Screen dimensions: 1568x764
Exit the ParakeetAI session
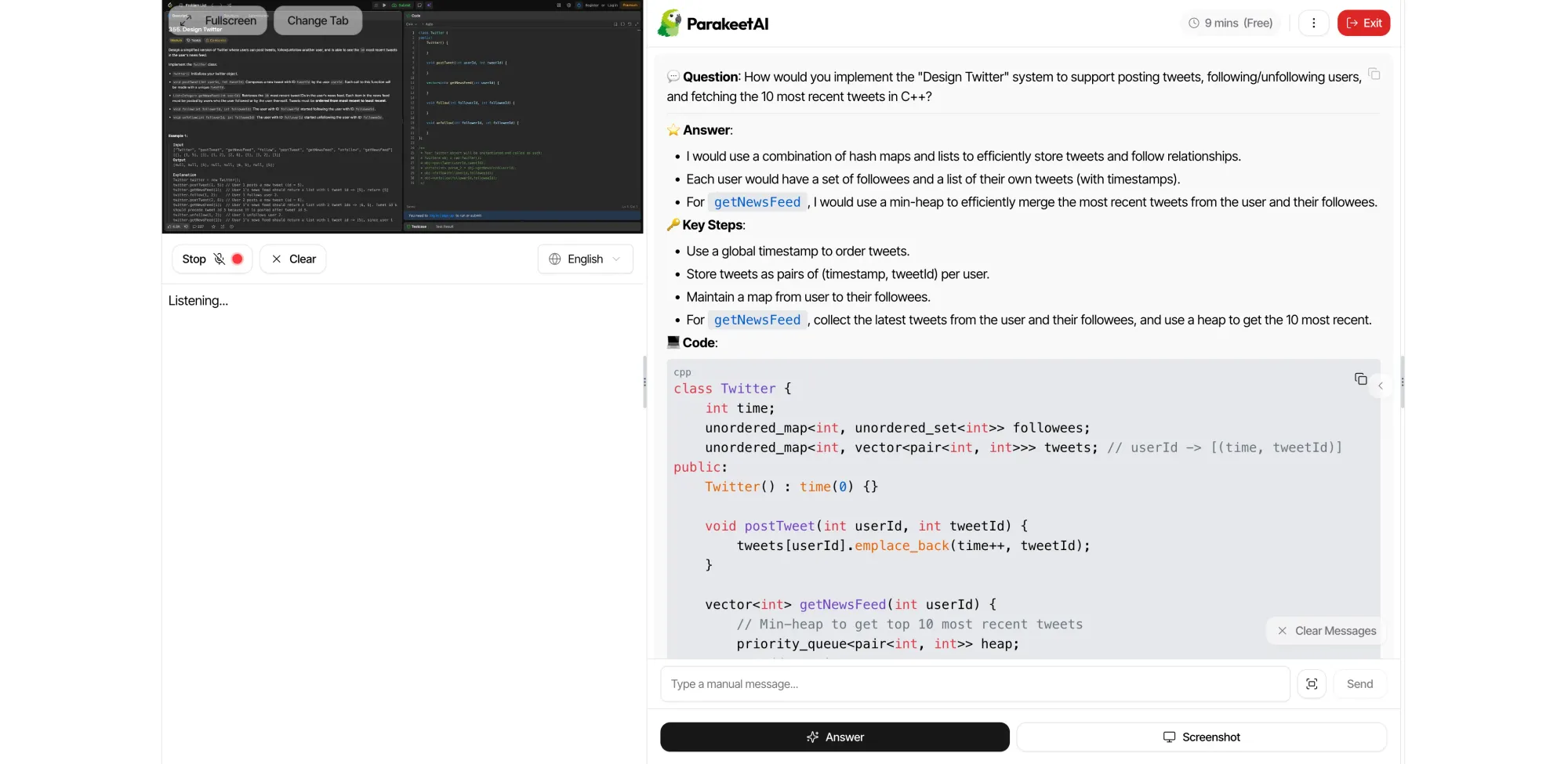pos(1363,23)
